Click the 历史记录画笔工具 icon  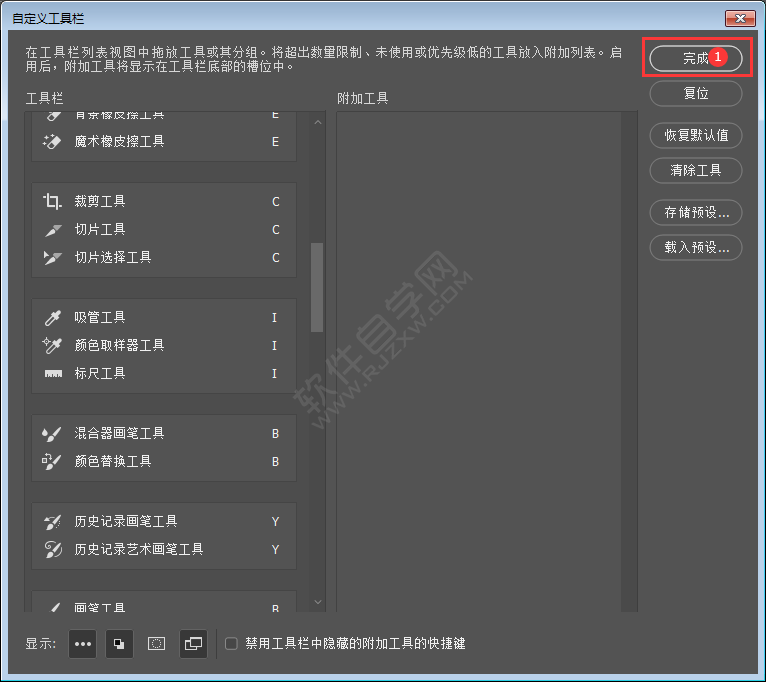point(53,522)
